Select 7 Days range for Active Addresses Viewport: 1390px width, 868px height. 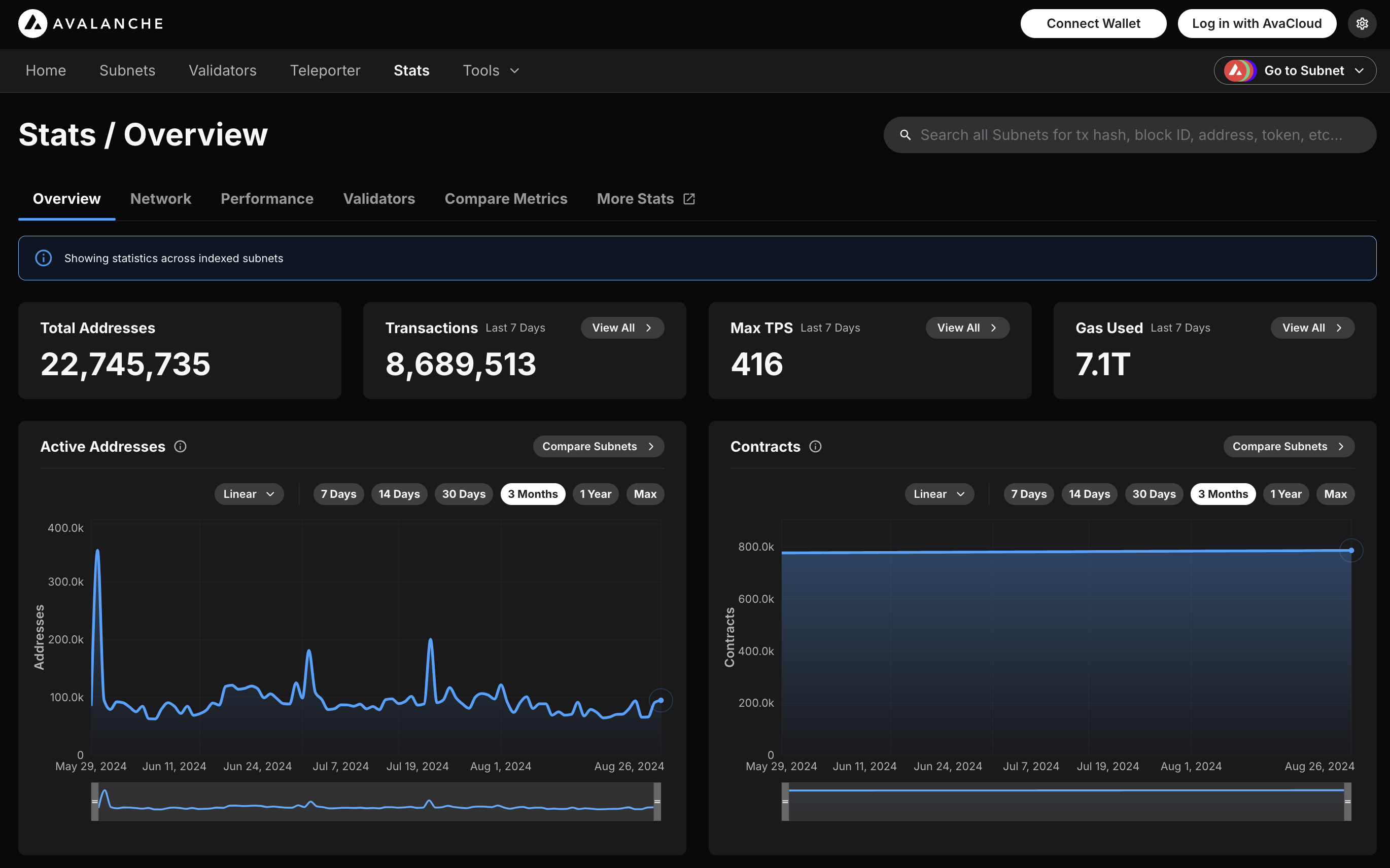coord(338,494)
